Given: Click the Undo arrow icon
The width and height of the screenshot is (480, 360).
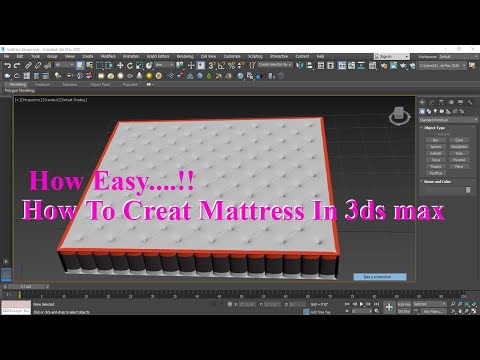Looking at the screenshot, I should click(x=7, y=66).
